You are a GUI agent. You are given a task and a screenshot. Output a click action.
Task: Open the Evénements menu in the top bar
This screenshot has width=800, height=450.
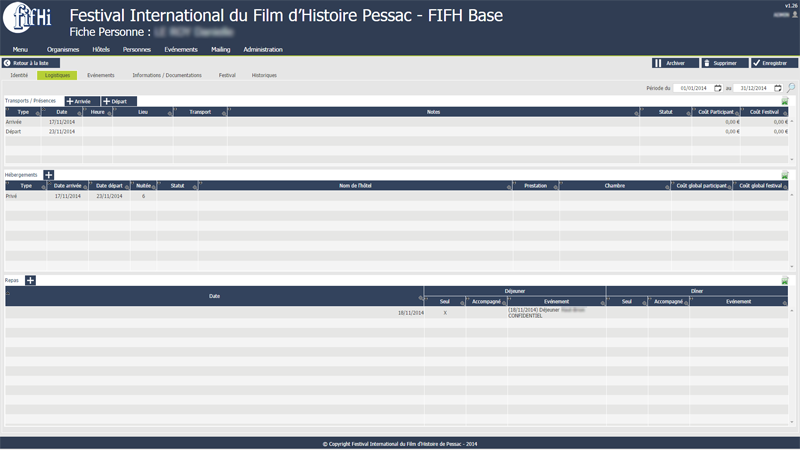click(x=181, y=49)
